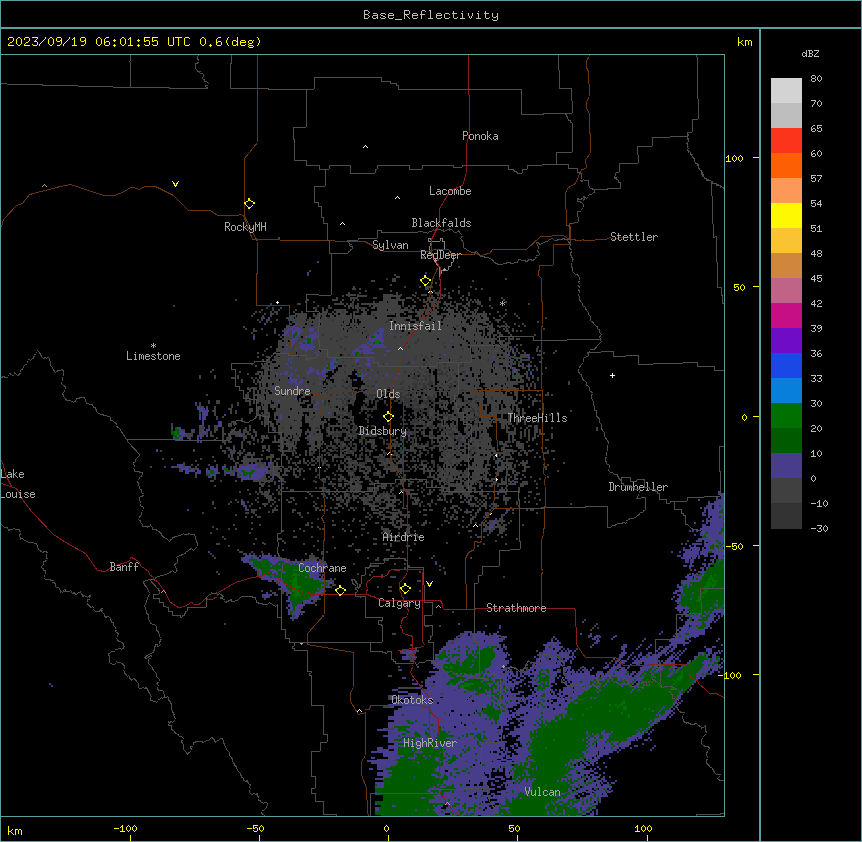This screenshot has width=862, height=842.
Task: Click the Base_Reflectivity title
Action: pyautogui.click(x=431, y=15)
